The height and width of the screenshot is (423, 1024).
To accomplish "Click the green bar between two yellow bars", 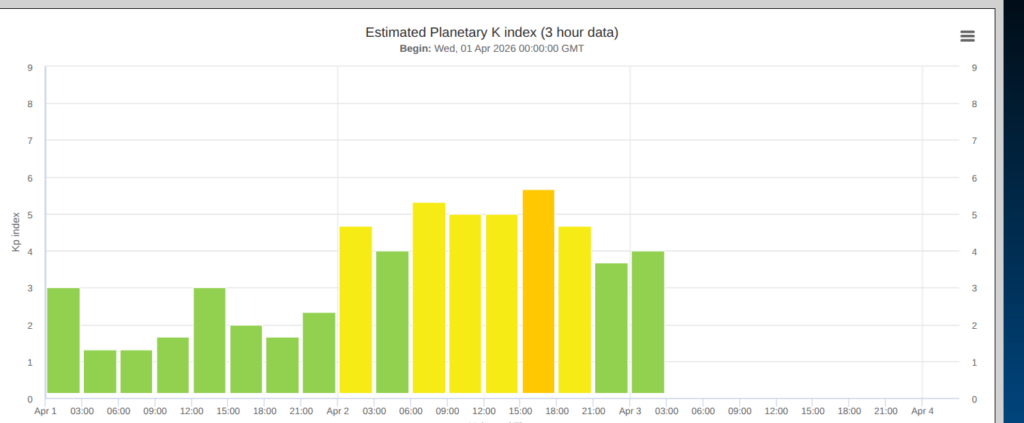I will (x=392, y=322).
